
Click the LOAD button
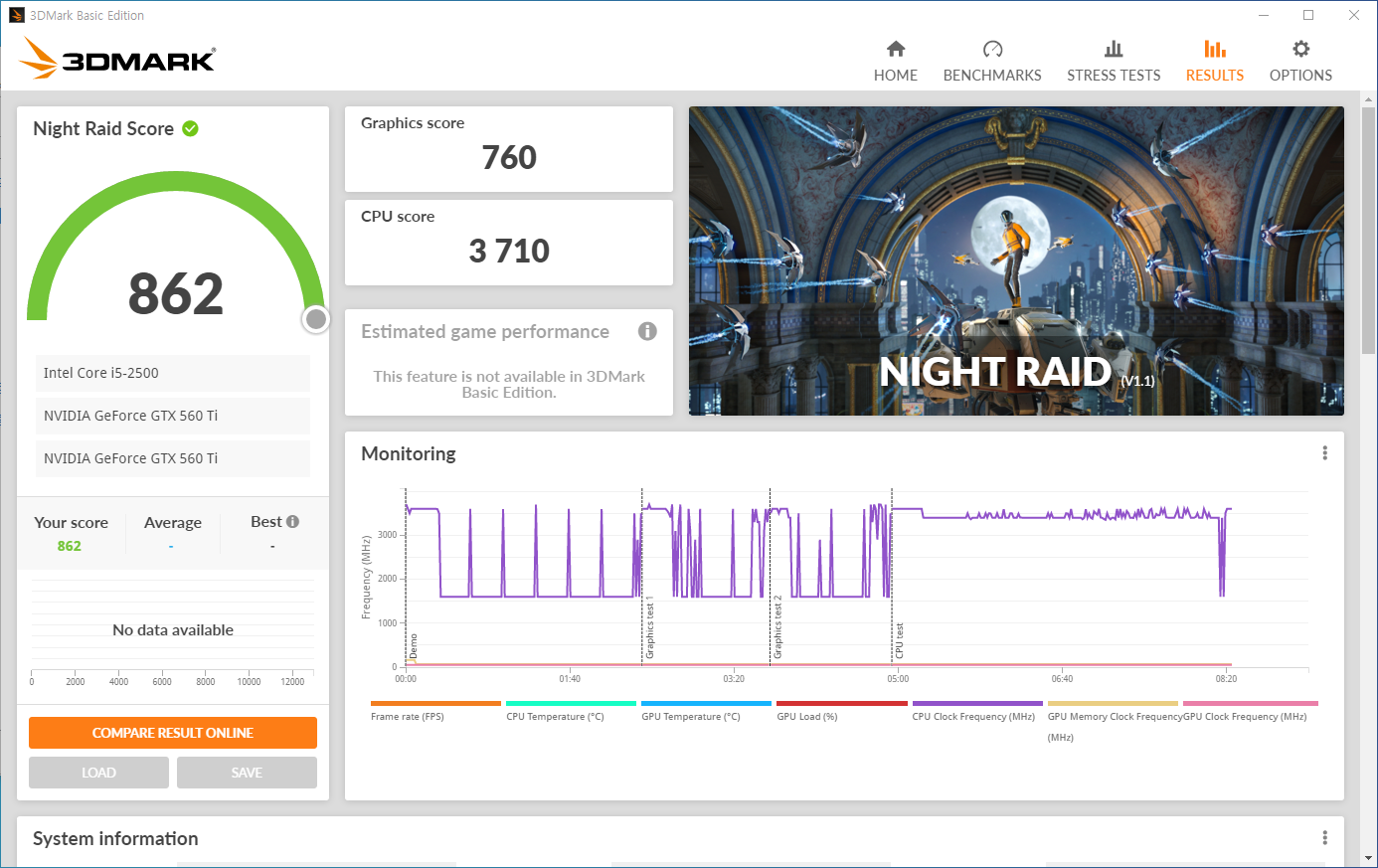click(98, 773)
